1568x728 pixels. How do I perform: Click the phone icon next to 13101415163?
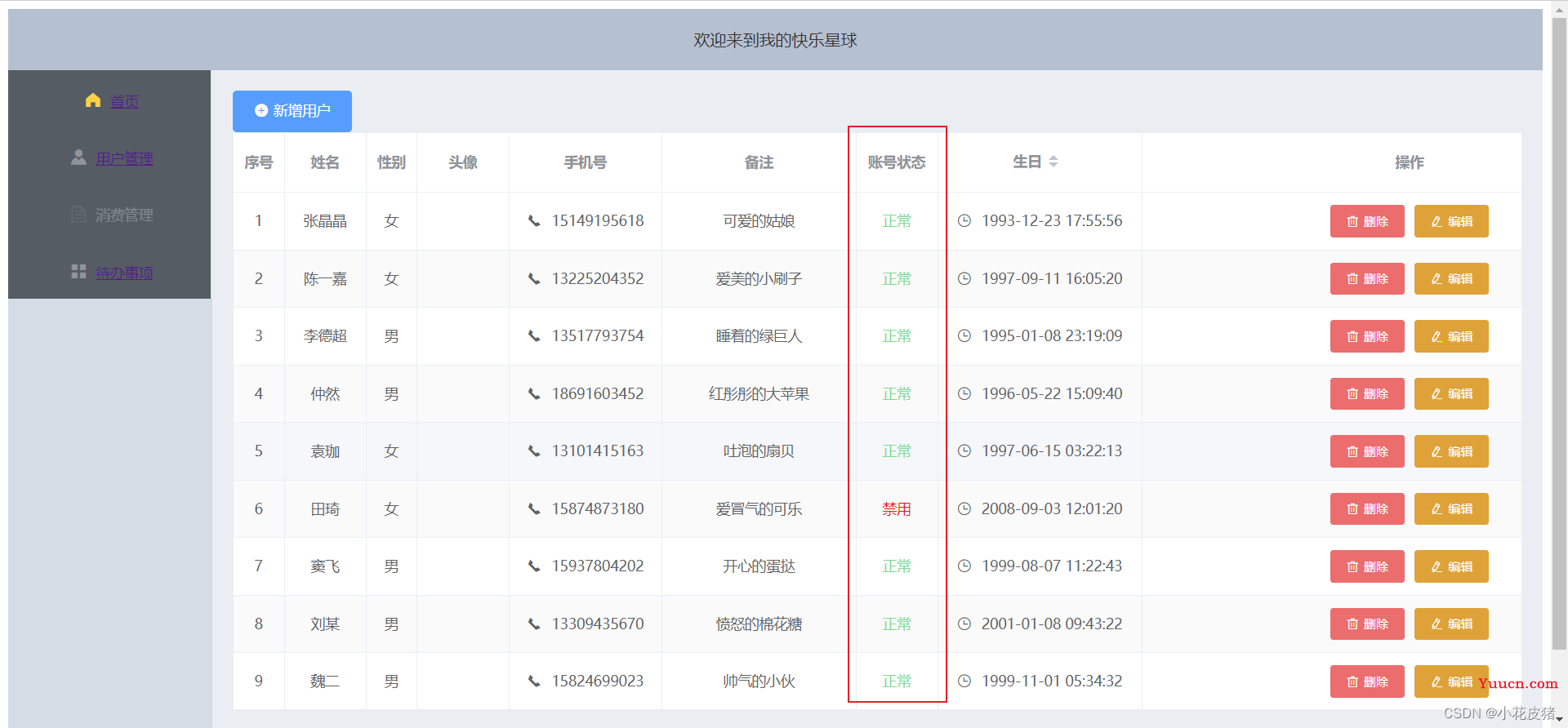534,451
